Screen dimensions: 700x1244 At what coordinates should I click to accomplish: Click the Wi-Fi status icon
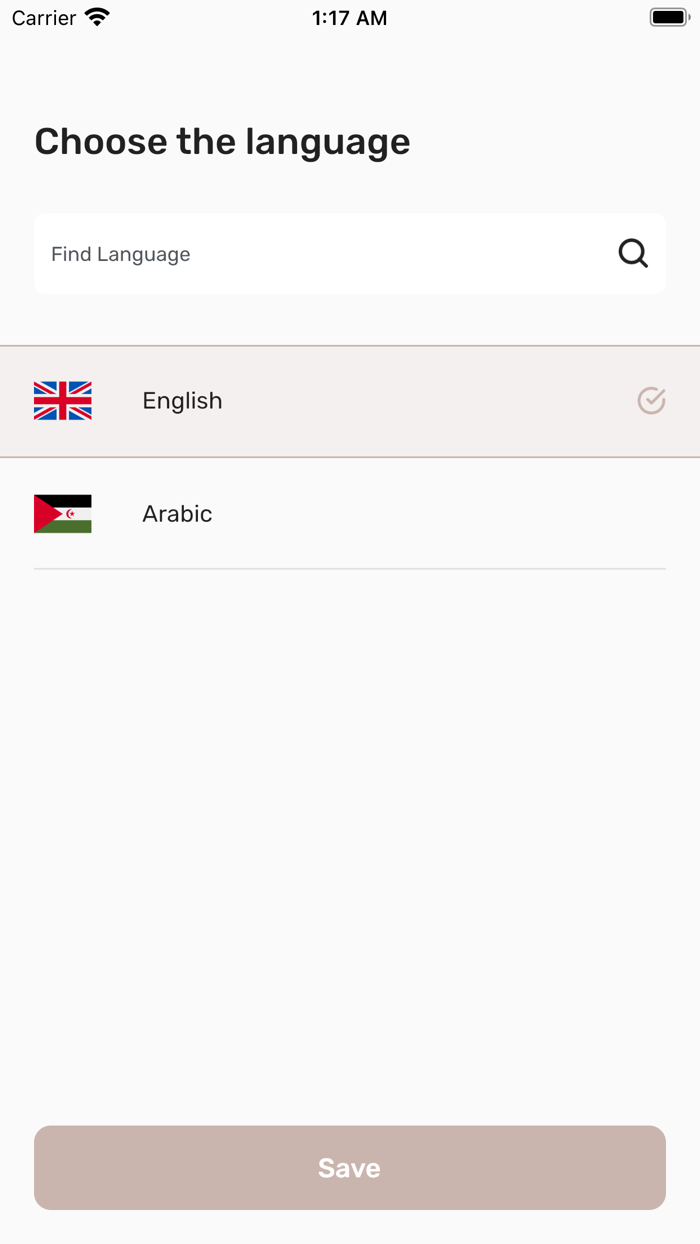97,18
